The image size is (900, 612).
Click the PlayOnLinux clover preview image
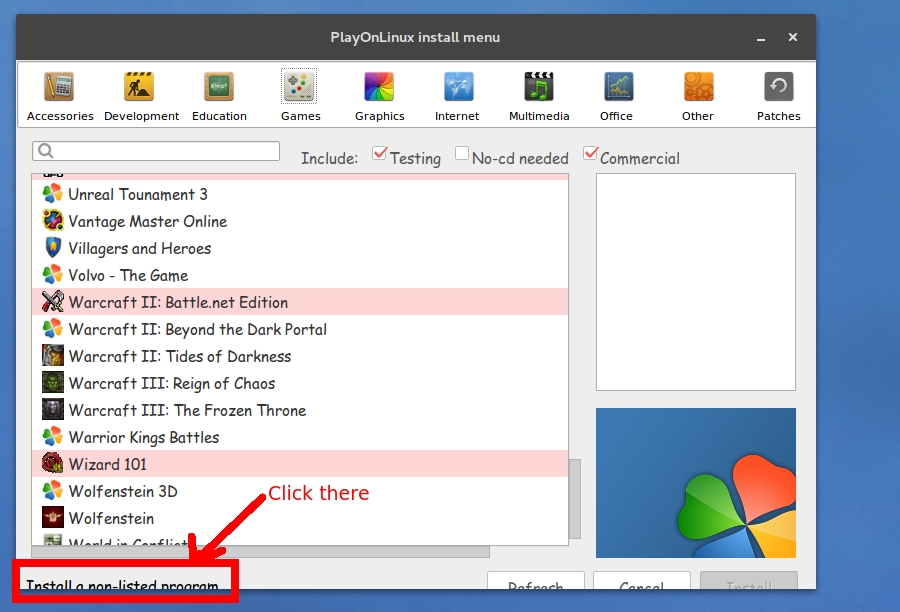[696, 483]
